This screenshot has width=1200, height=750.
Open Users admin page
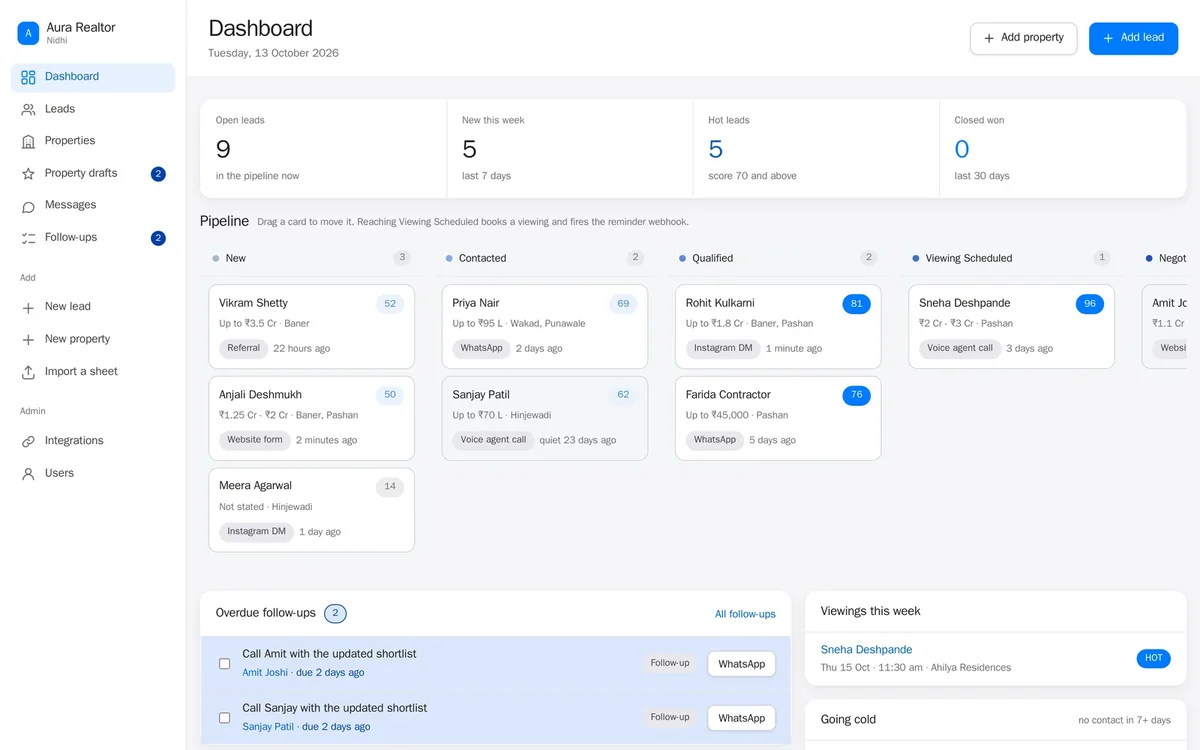tap(93, 473)
